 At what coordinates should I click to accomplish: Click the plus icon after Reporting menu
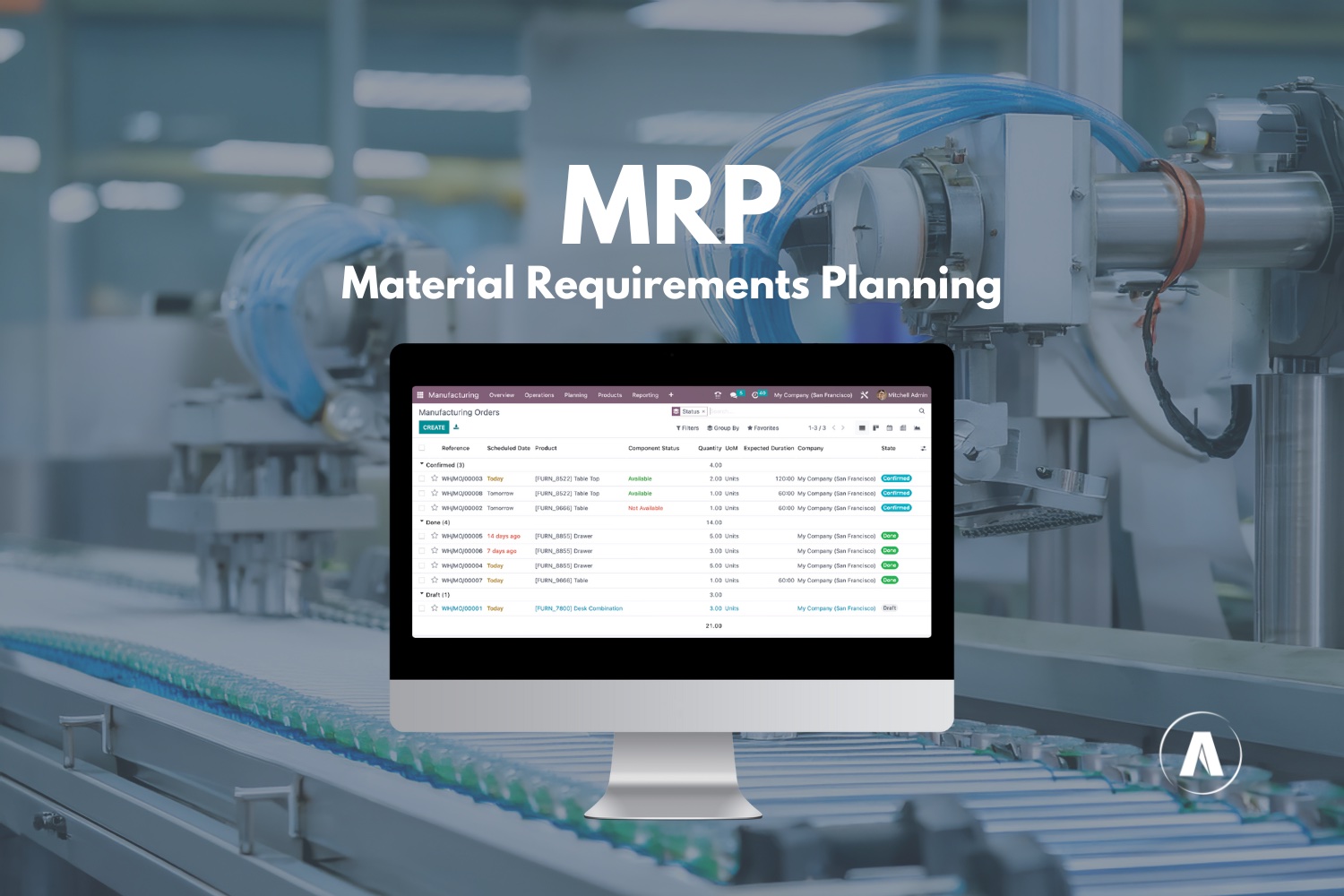point(671,395)
